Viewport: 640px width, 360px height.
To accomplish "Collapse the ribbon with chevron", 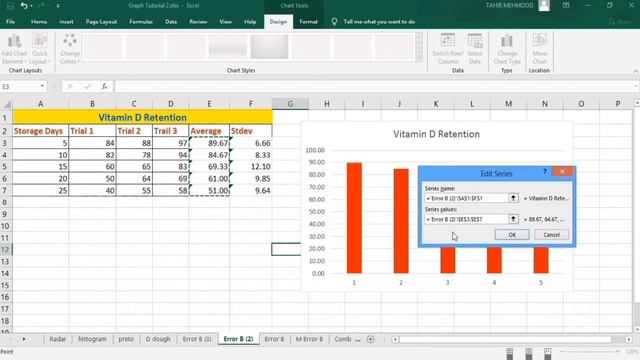I will coord(636,71).
